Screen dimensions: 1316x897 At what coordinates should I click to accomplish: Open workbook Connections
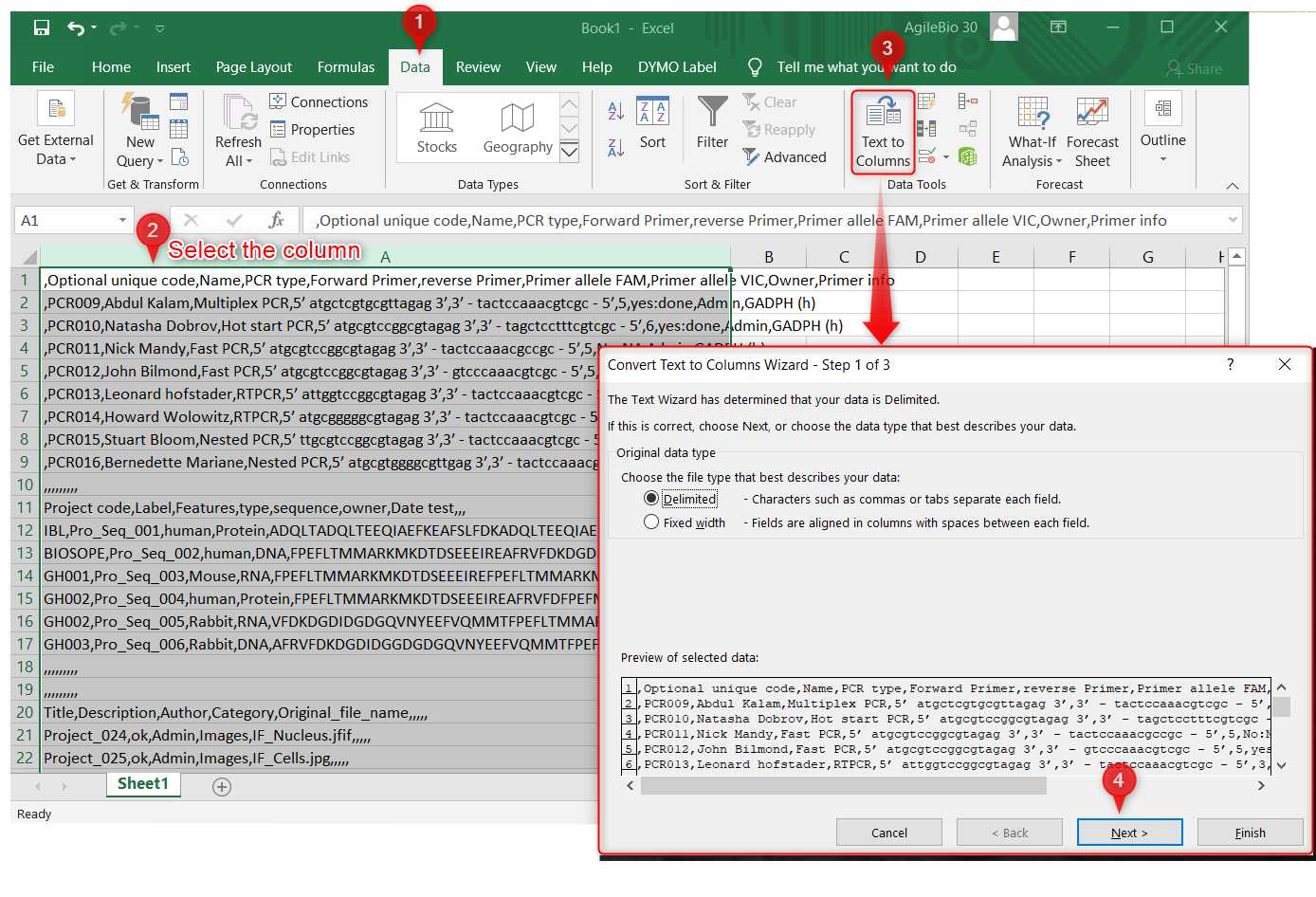319,101
